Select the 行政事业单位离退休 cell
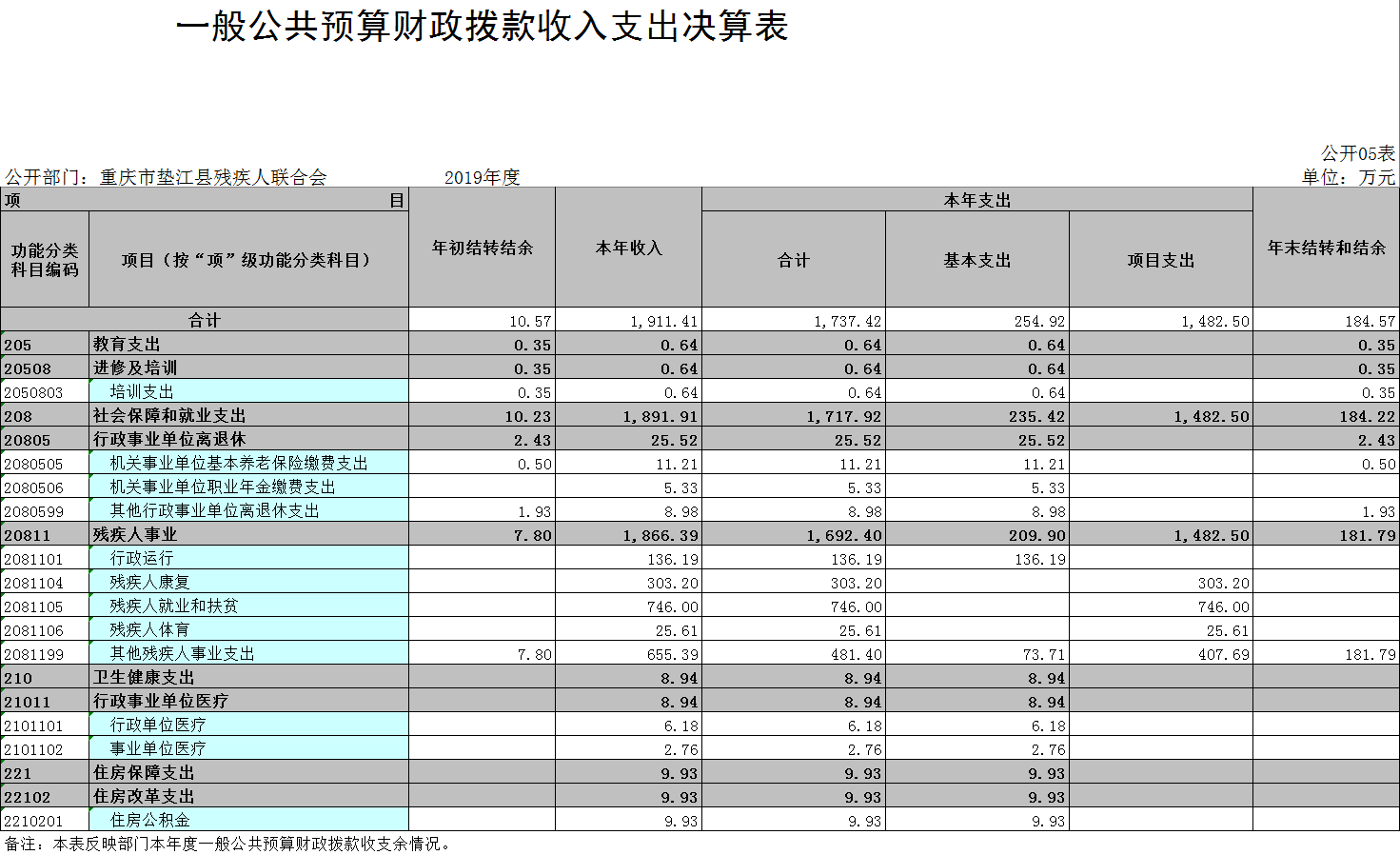Screen dimensions: 1400x855 click(249, 439)
